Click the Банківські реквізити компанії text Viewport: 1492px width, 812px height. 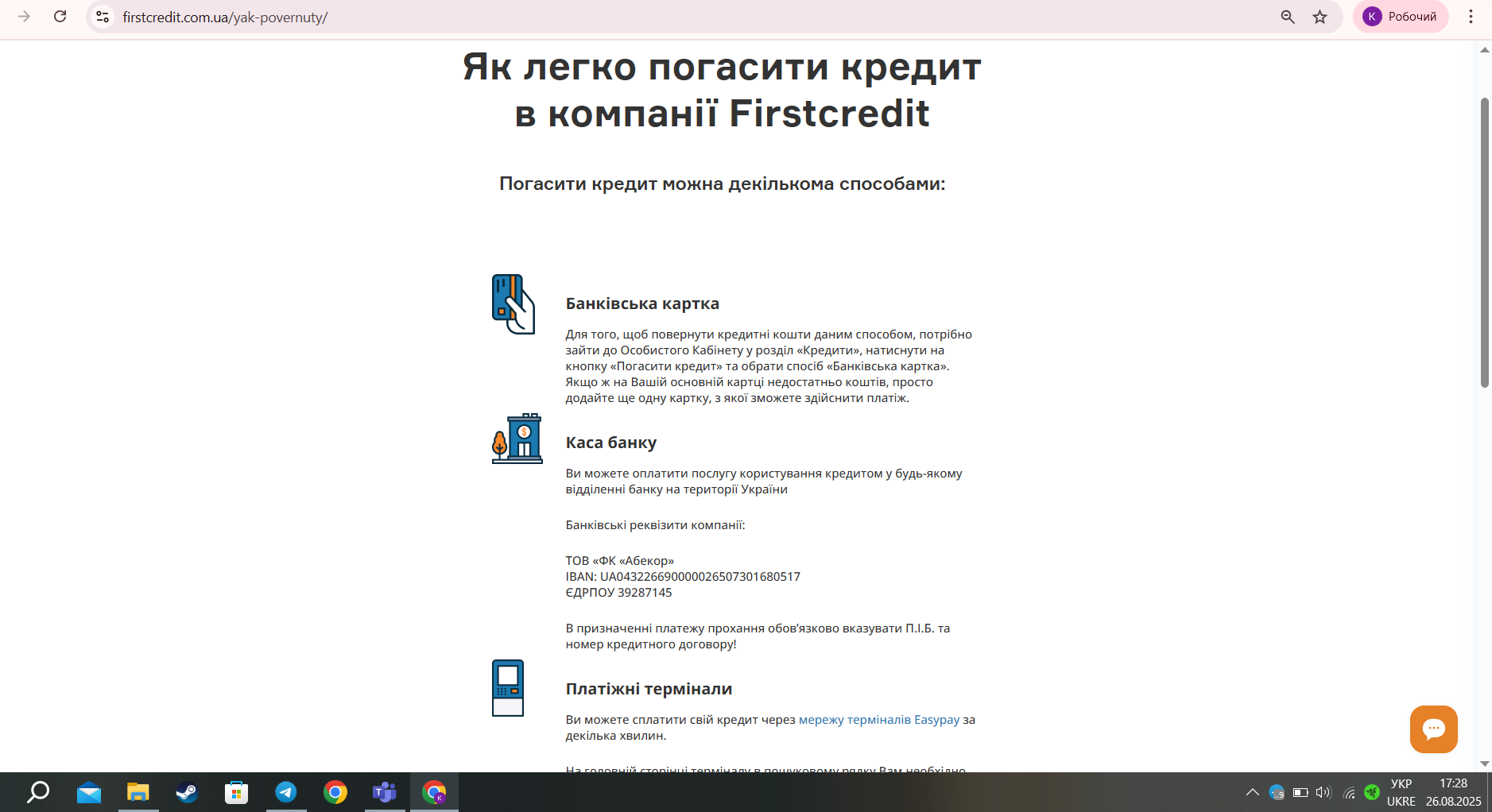[655, 525]
